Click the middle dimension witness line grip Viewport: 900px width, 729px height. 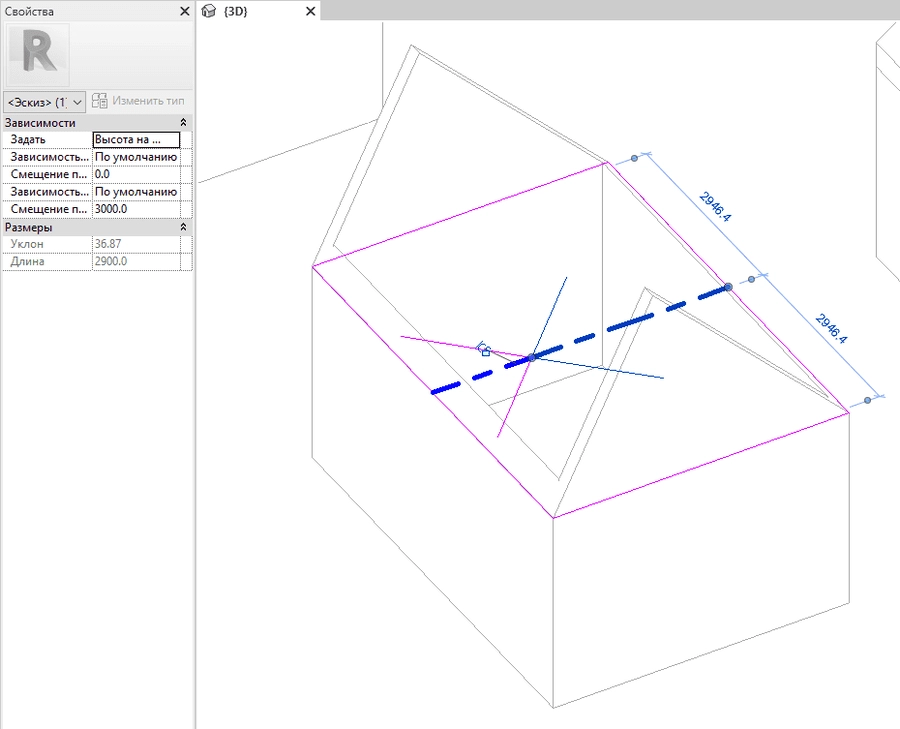click(751, 280)
